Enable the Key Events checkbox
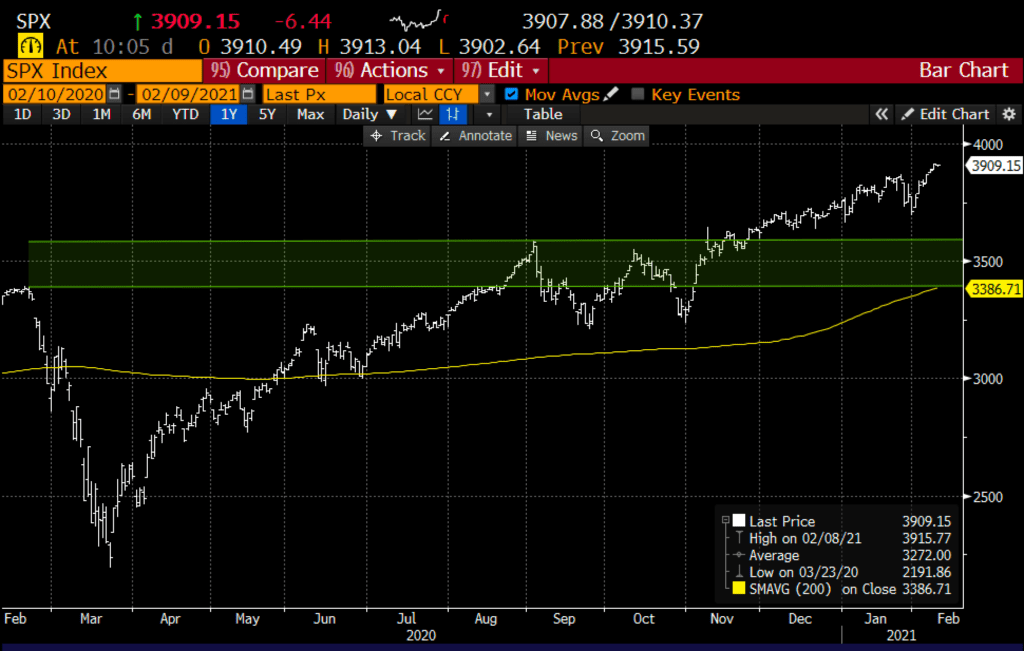 click(638, 94)
